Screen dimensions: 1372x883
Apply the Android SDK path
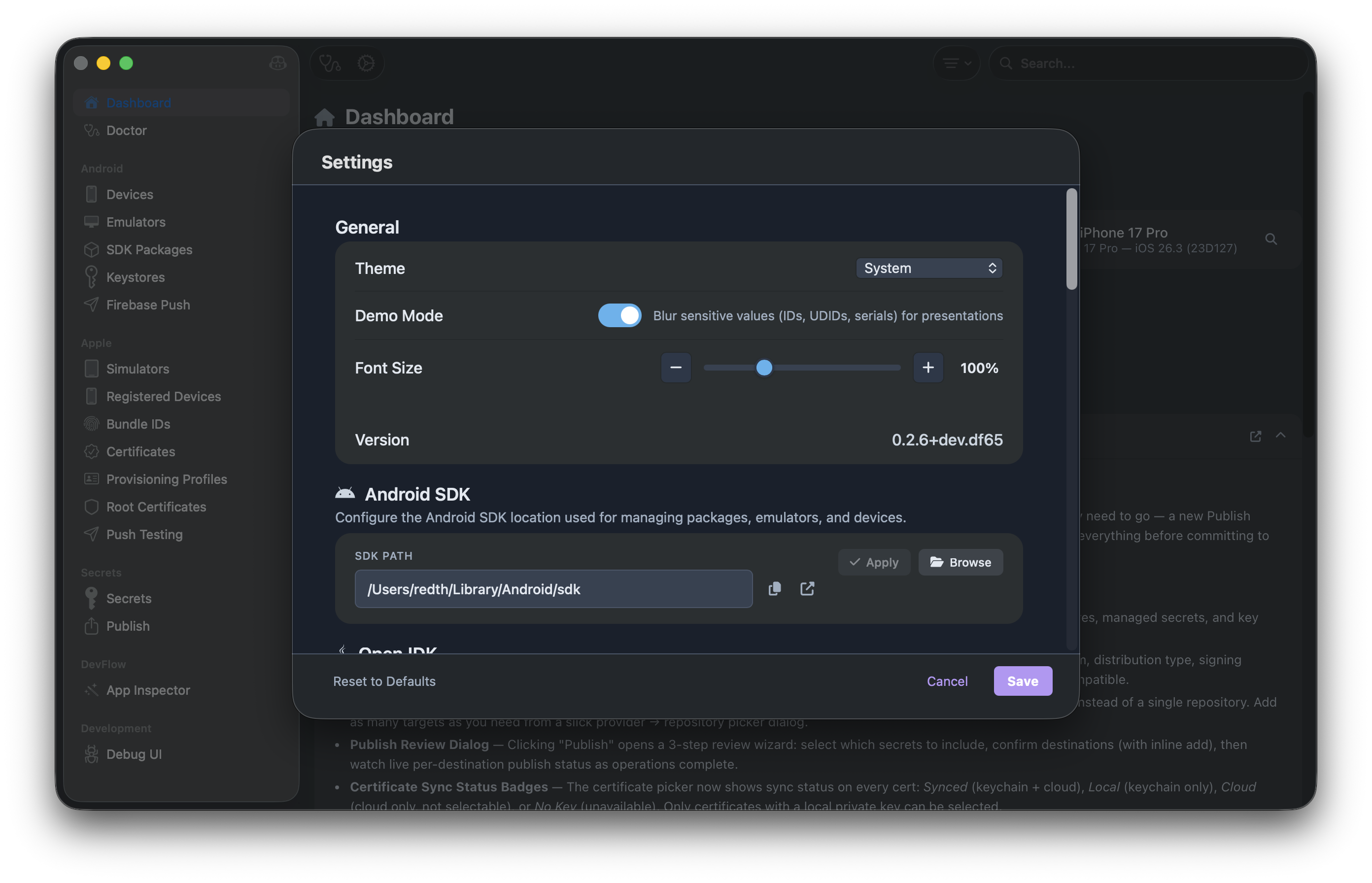tap(874, 562)
